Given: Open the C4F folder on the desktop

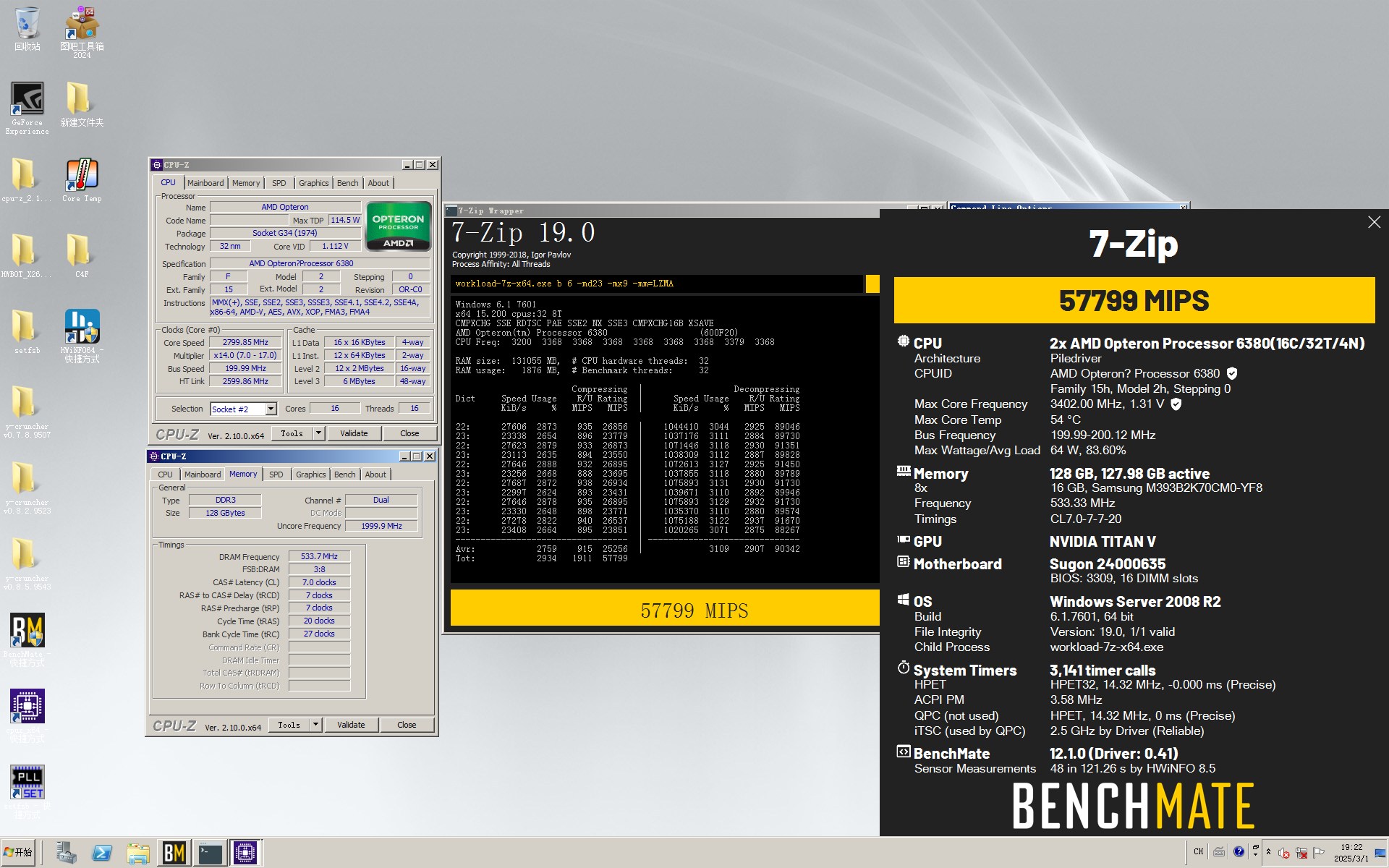Looking at the screenshot, I should (x=82, y=256).
